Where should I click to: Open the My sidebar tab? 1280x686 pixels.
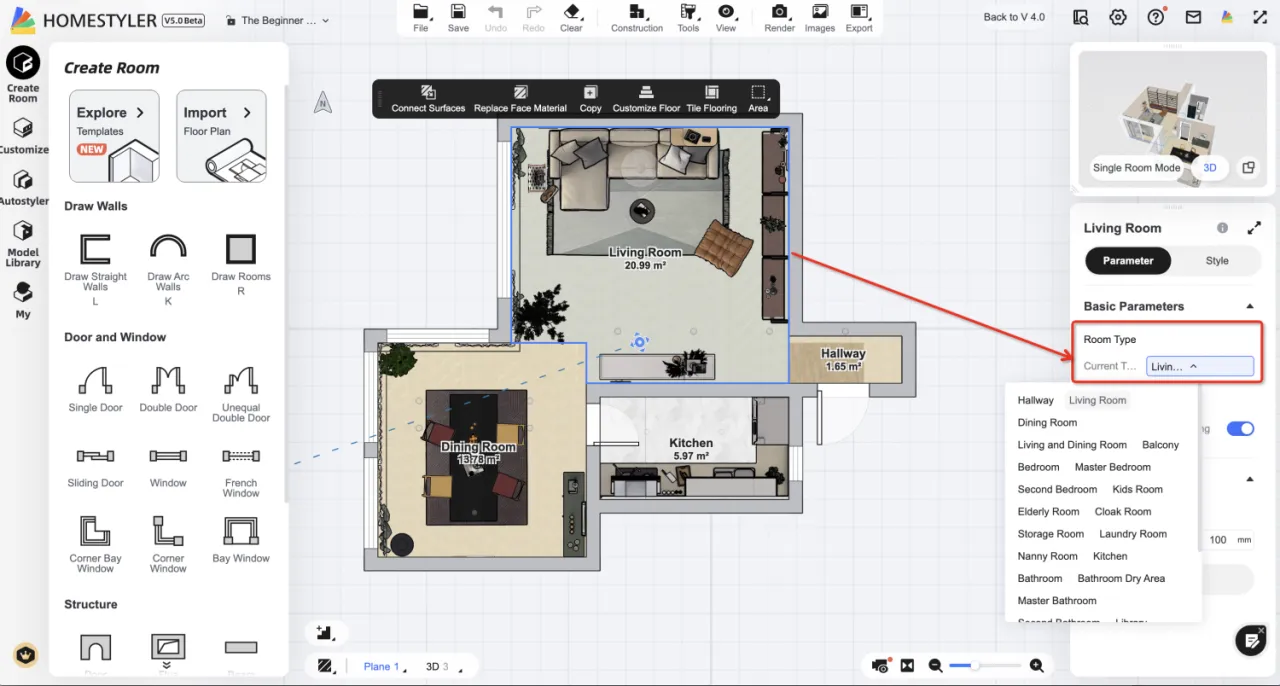coord(23,300)
